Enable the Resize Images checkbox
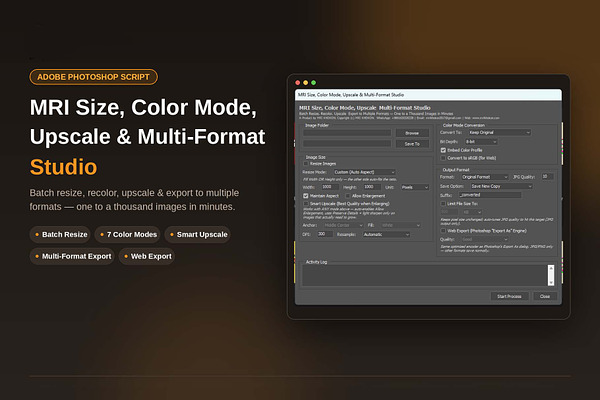 tap(306, 164)
